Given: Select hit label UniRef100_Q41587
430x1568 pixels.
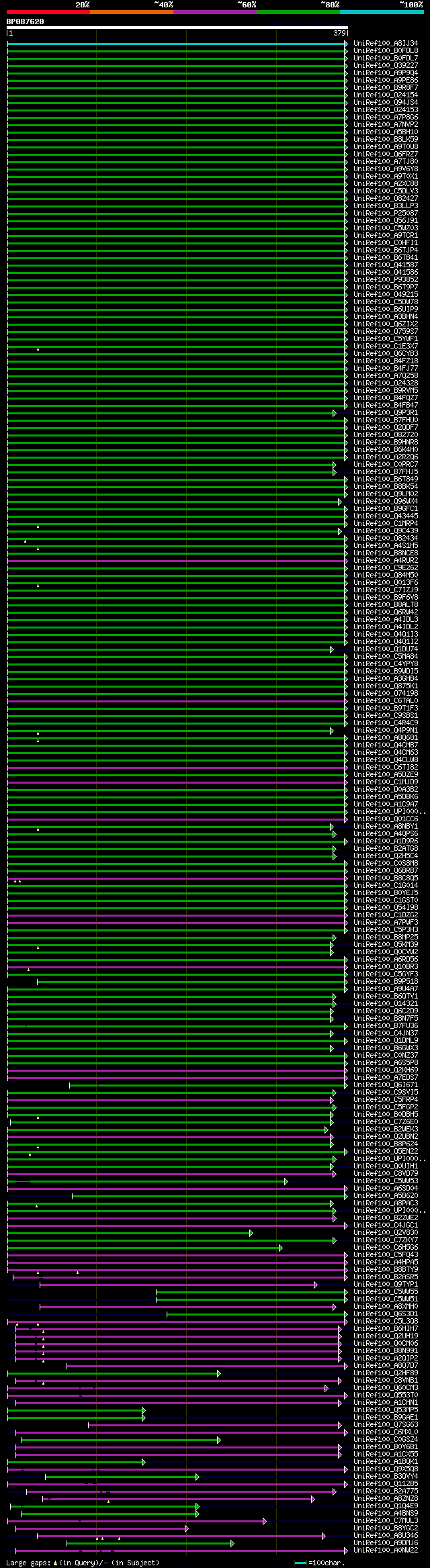Looking at the screenshot, I should [386, 265].
